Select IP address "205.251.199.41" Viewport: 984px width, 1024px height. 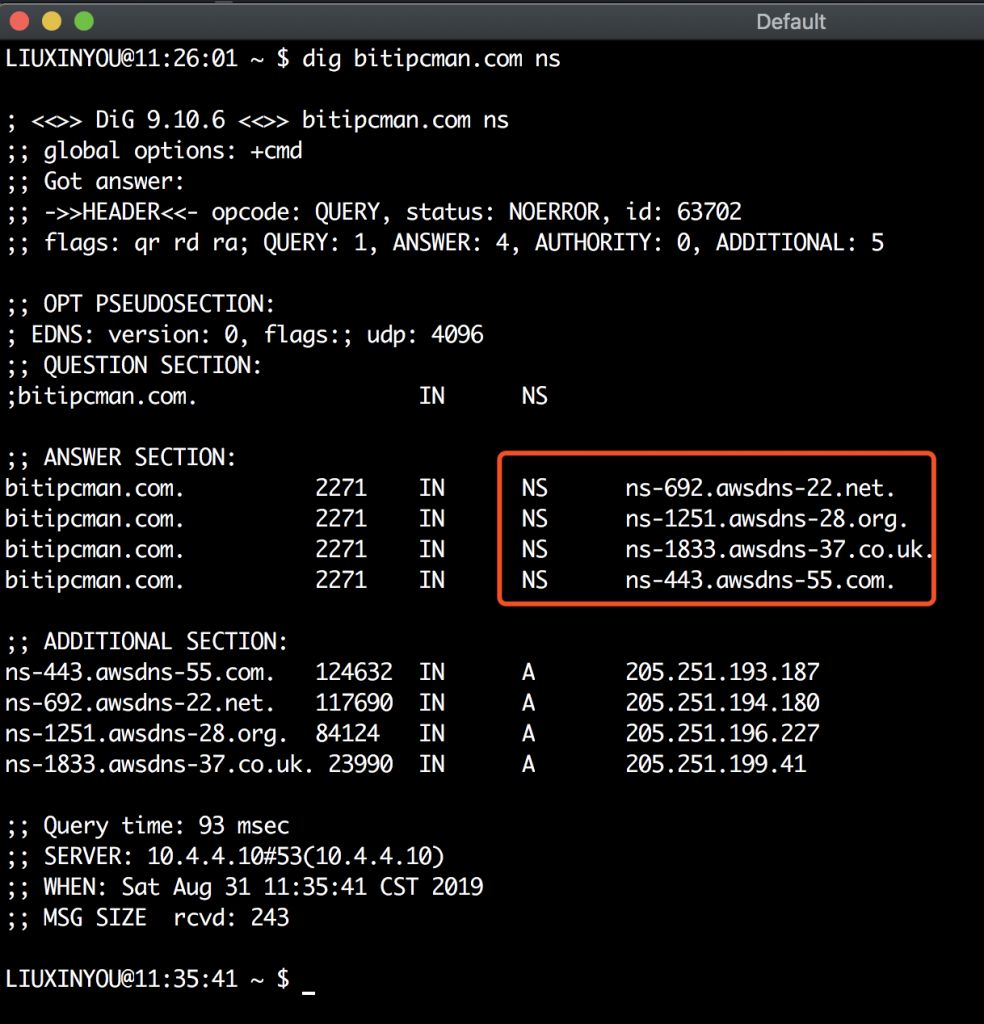pyautogui.click(x=716, y=765)
